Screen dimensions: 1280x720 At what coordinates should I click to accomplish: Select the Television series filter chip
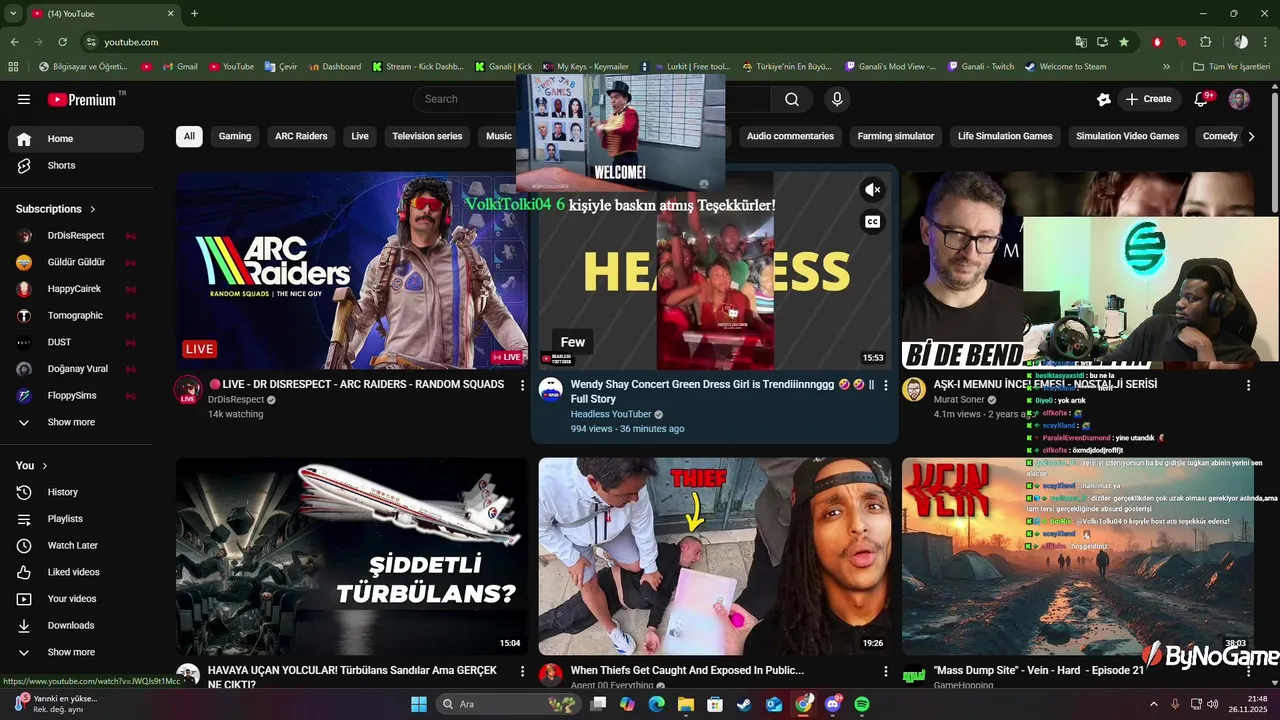pos(427,136)
